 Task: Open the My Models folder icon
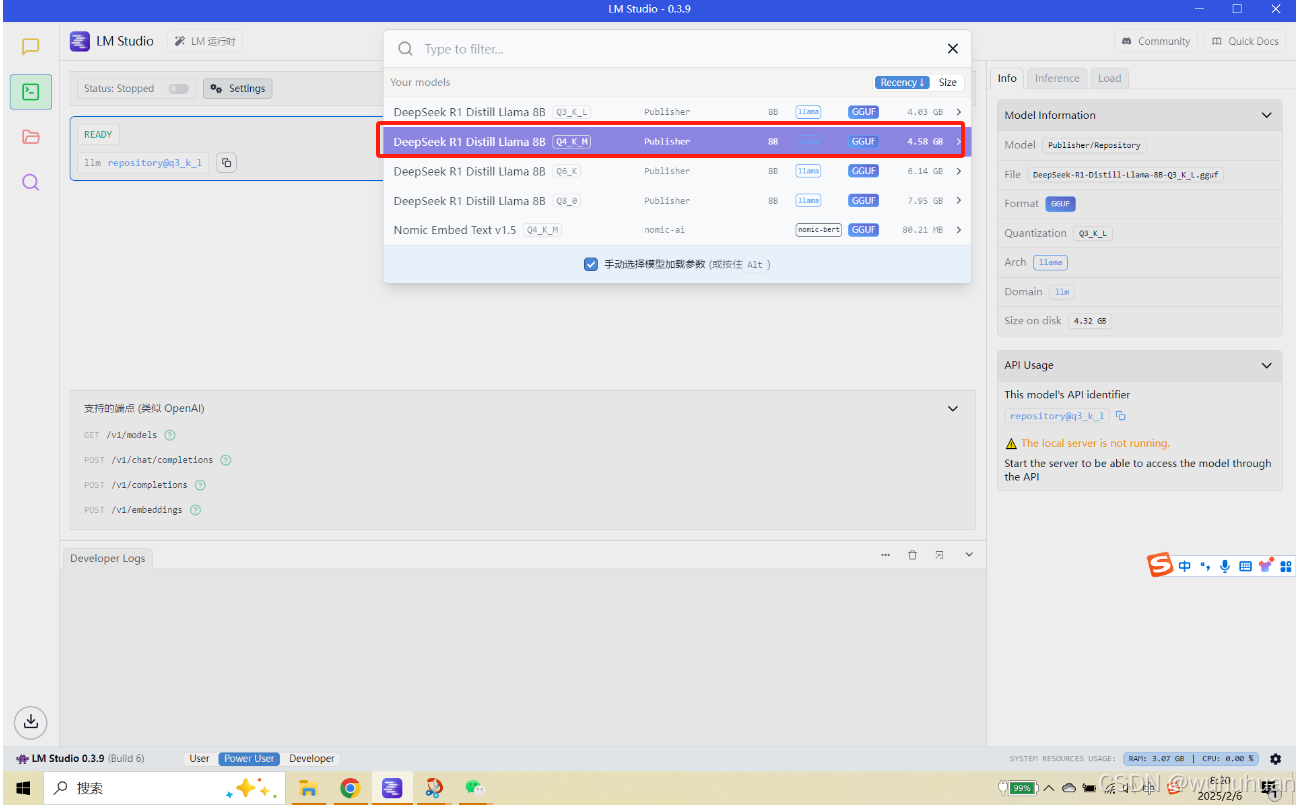coord(31,137)
